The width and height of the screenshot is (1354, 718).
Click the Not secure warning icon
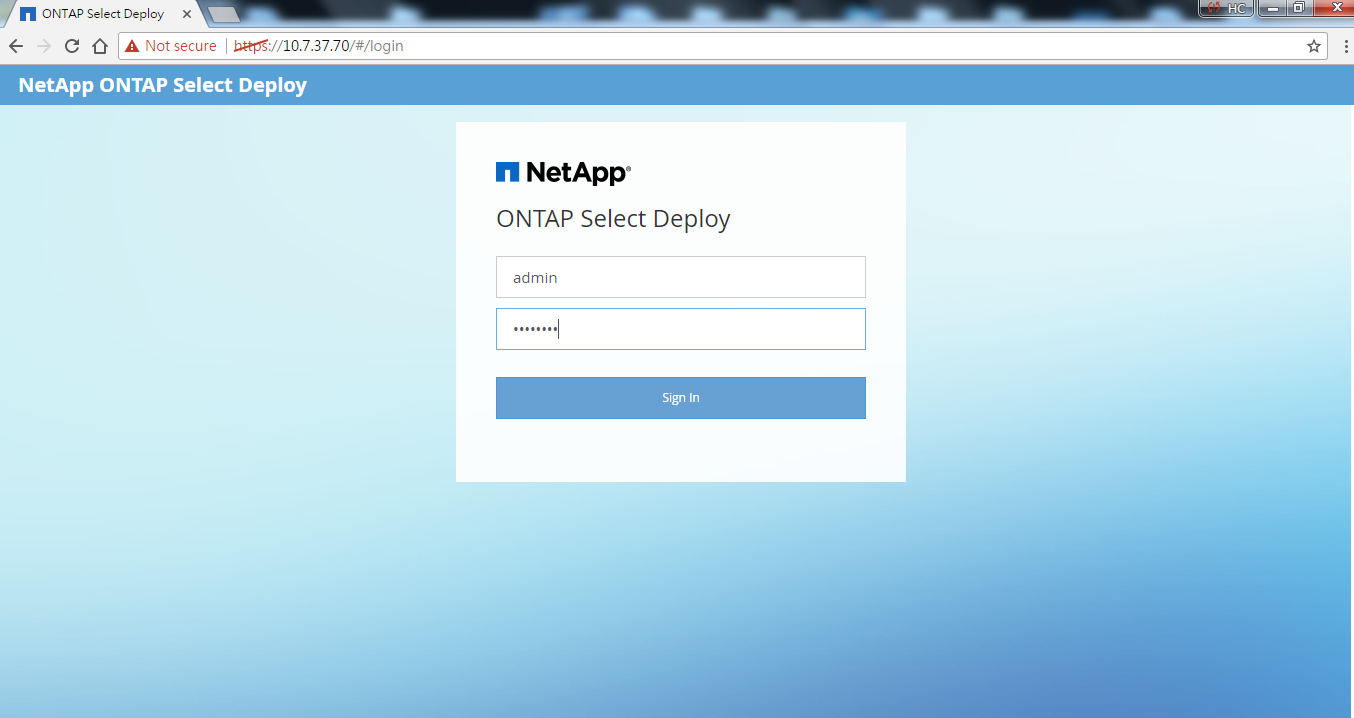pos(132,46)
